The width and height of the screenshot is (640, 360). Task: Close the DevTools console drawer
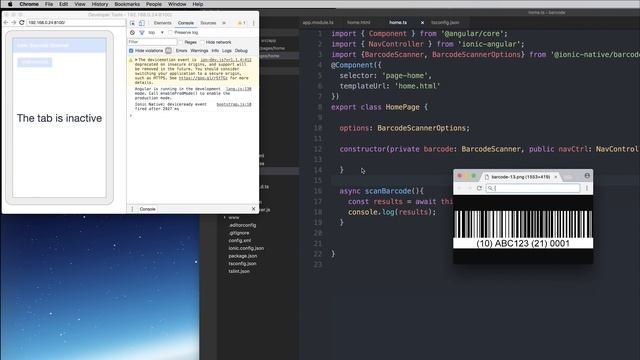coord(253,209)
